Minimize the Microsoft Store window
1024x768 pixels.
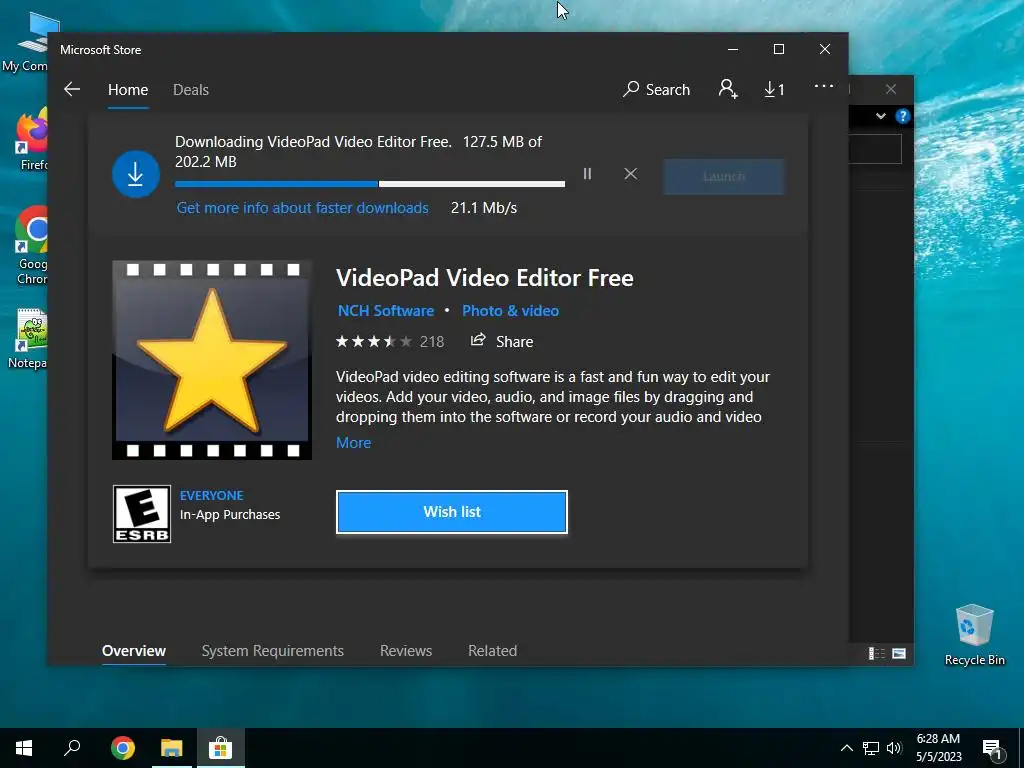tap(733, 49)
